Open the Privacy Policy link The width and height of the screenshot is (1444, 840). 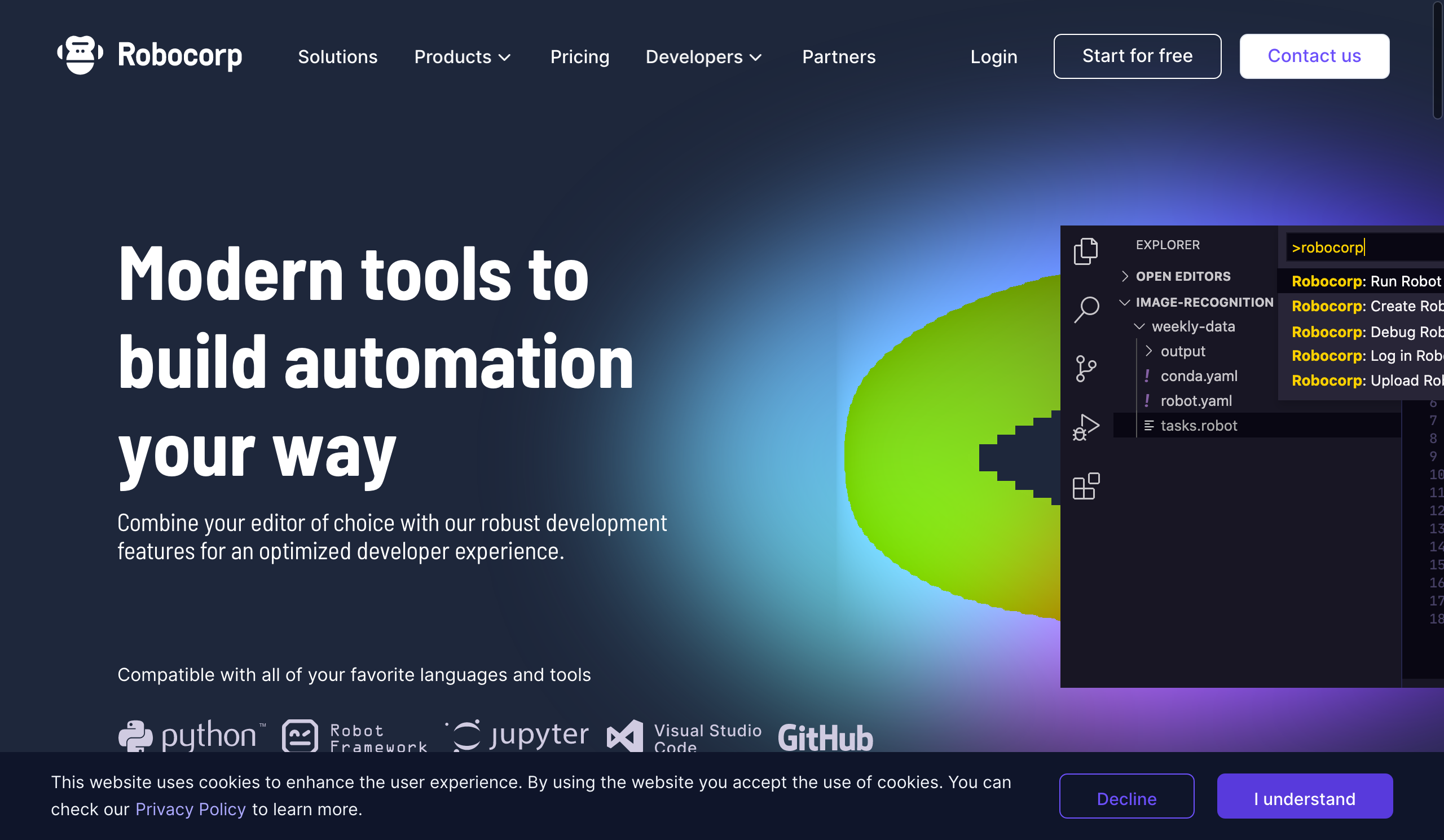click(190, 809)
